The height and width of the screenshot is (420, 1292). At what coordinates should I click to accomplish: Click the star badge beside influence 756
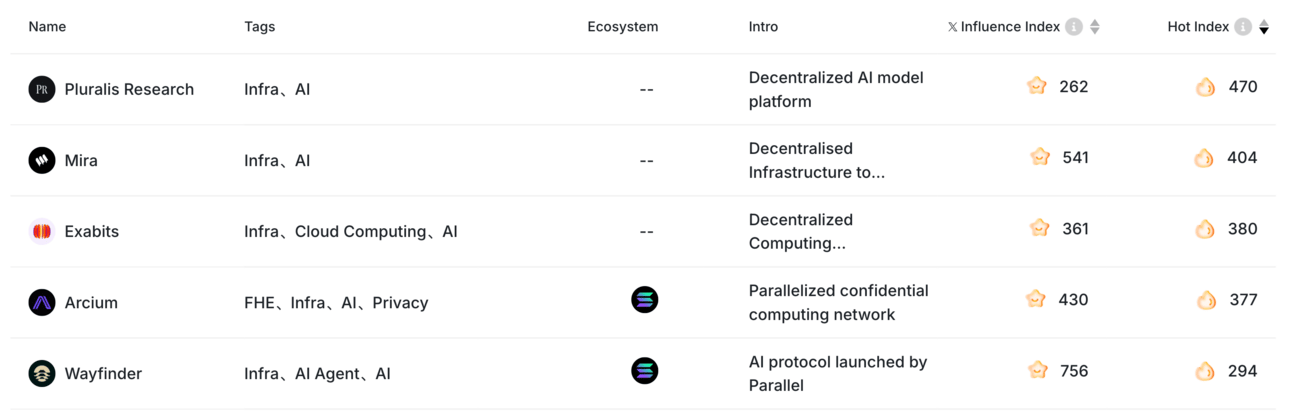(1038, 370)
